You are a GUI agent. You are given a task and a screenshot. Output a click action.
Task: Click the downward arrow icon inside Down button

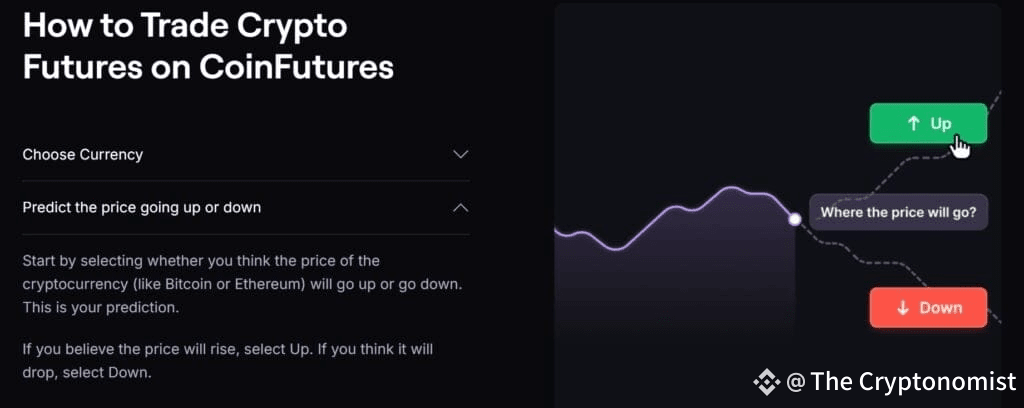(x=903, y=308)
